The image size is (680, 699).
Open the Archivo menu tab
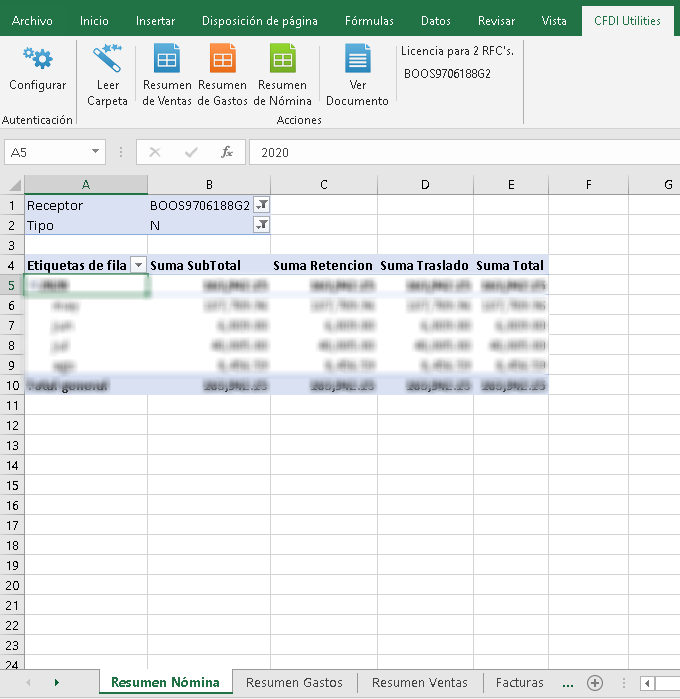[32, 21]
